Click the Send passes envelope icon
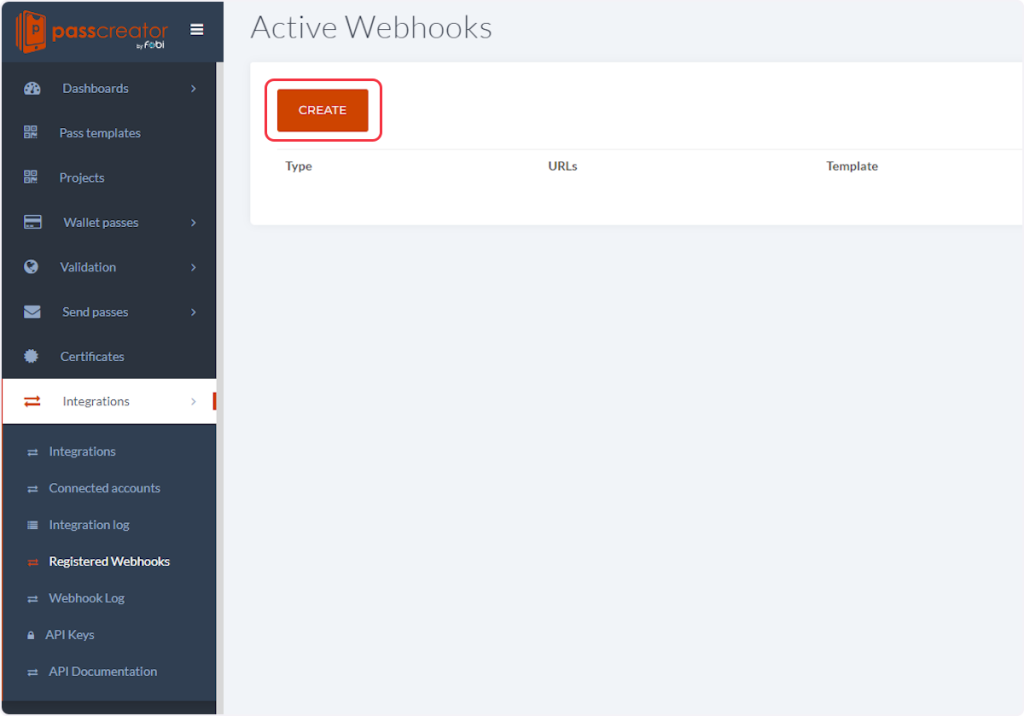Screen dimensions: 1024x716 pyautogui.click(x=32, y=312)
